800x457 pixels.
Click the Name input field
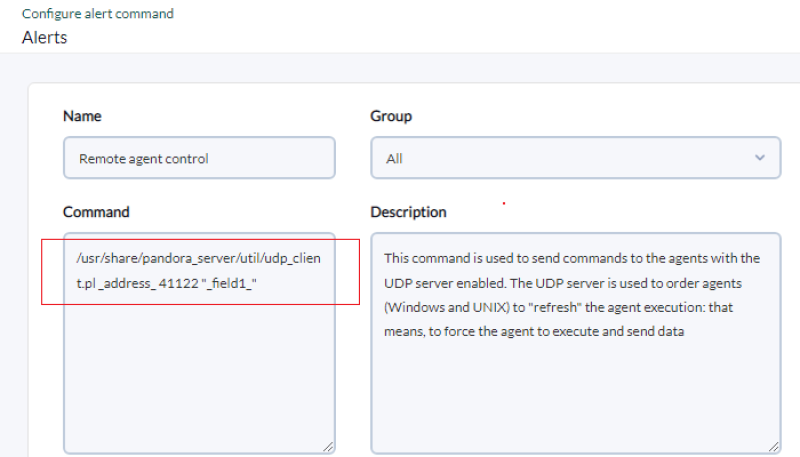click(x=199, y=158)
